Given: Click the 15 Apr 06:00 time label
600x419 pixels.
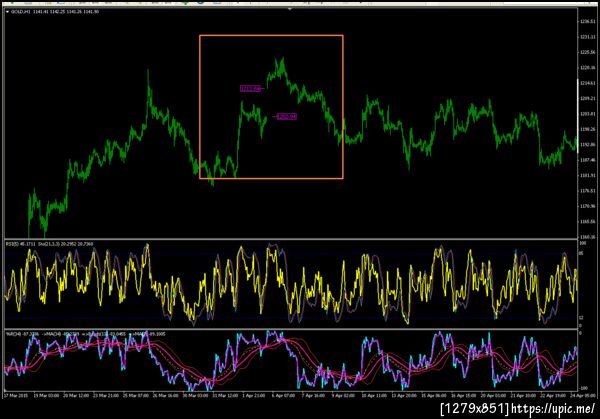Looking at the screenshot, I should 434,396.
